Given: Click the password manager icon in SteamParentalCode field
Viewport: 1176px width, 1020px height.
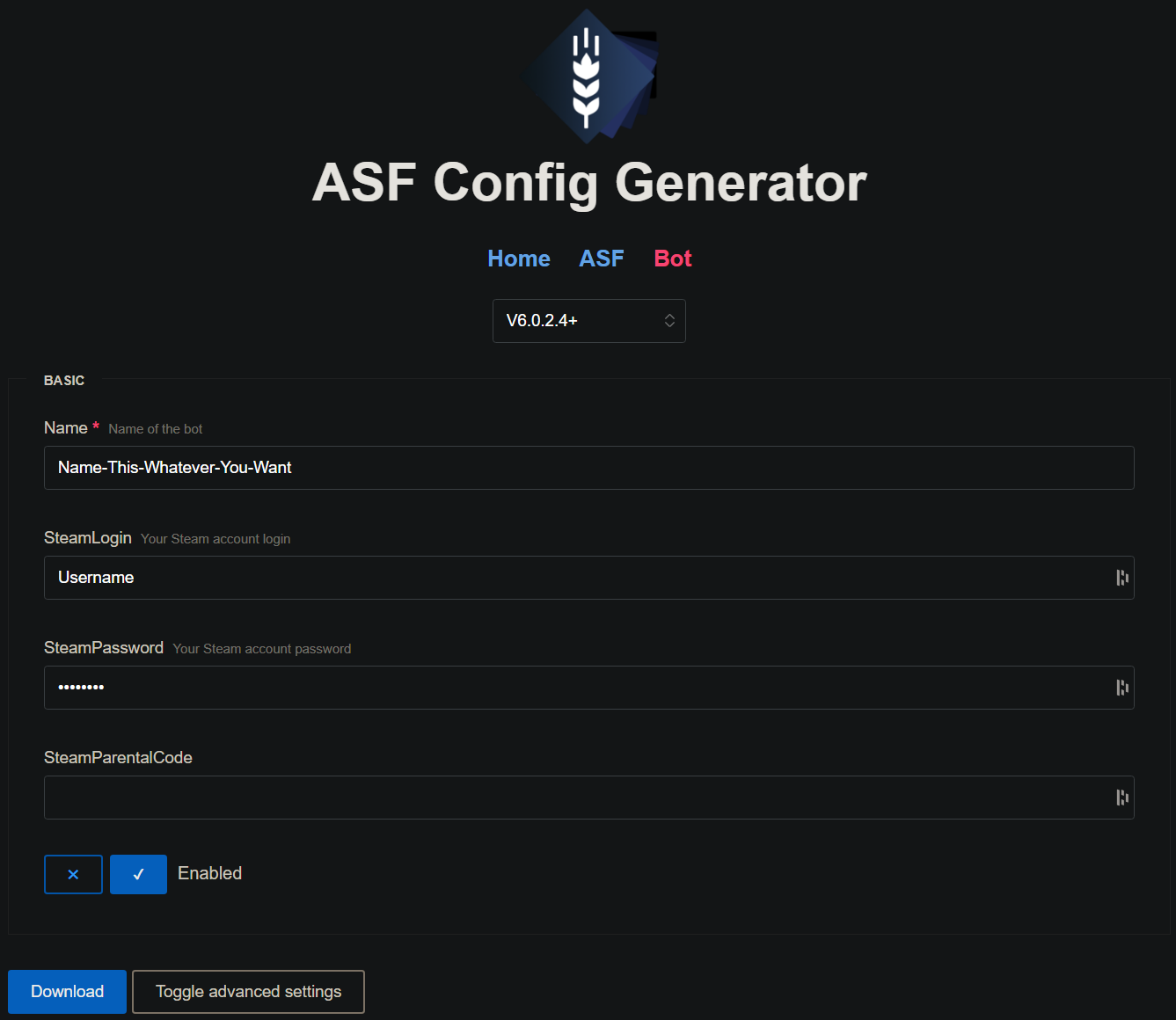Looking at the screenshot, I should (x=1121, y=798).
